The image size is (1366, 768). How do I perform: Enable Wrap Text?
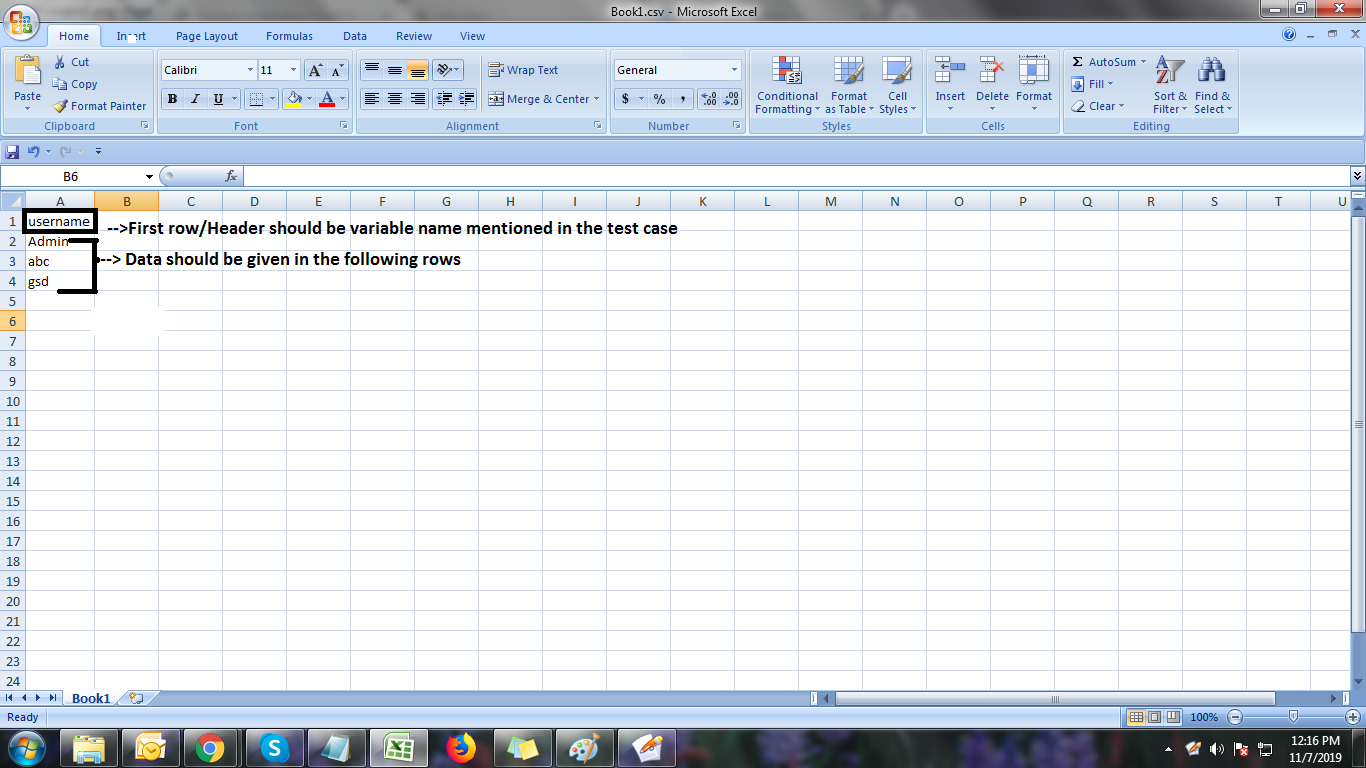[523, 70]
